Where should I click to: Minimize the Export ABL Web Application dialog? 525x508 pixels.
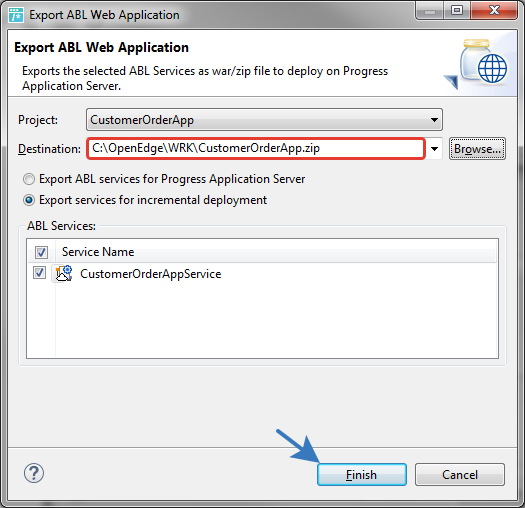point(430,11)
